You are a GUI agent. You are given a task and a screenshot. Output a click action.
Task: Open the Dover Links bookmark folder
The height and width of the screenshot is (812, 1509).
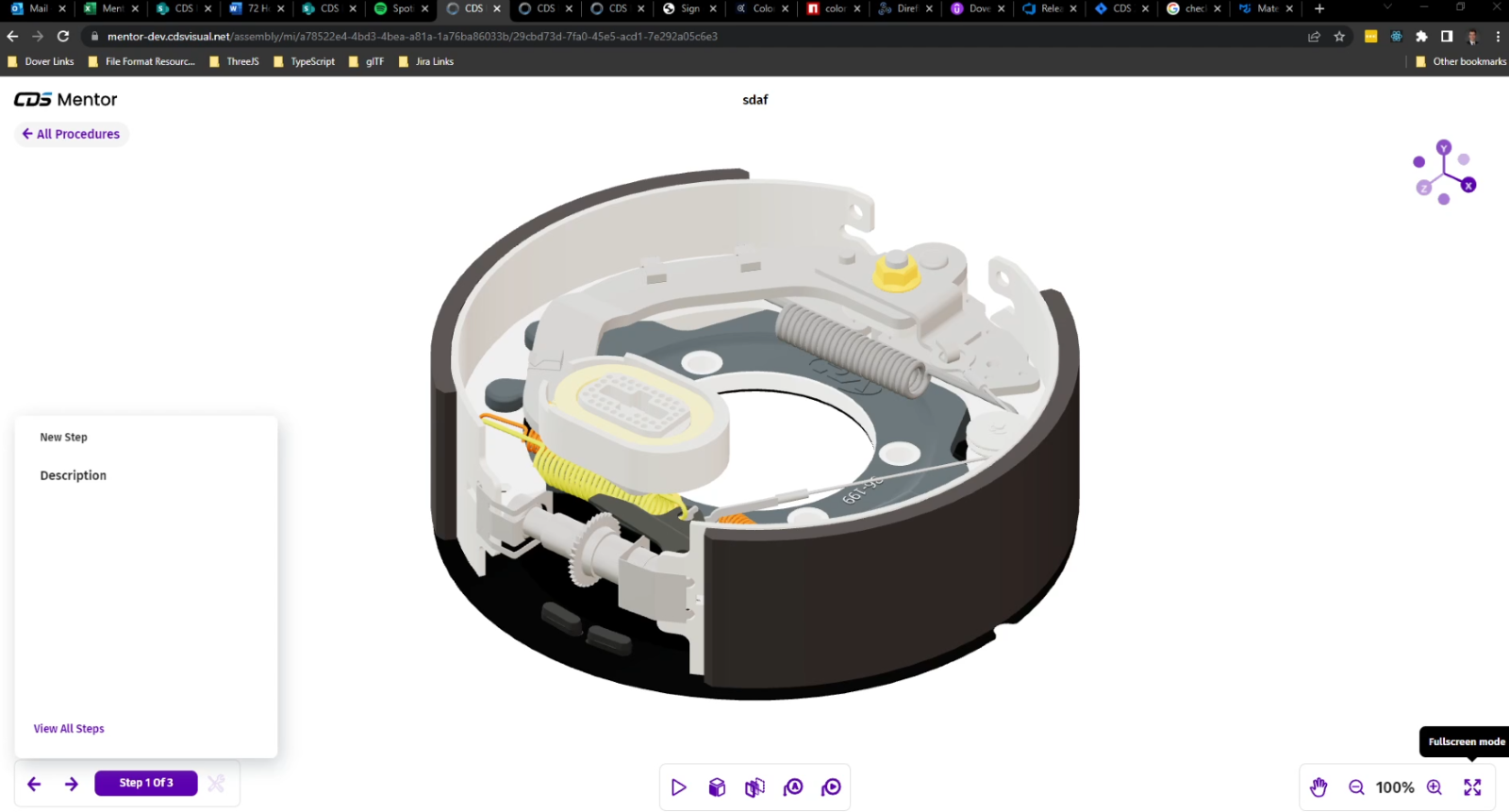pyautogui.click(x=41, y=61)
